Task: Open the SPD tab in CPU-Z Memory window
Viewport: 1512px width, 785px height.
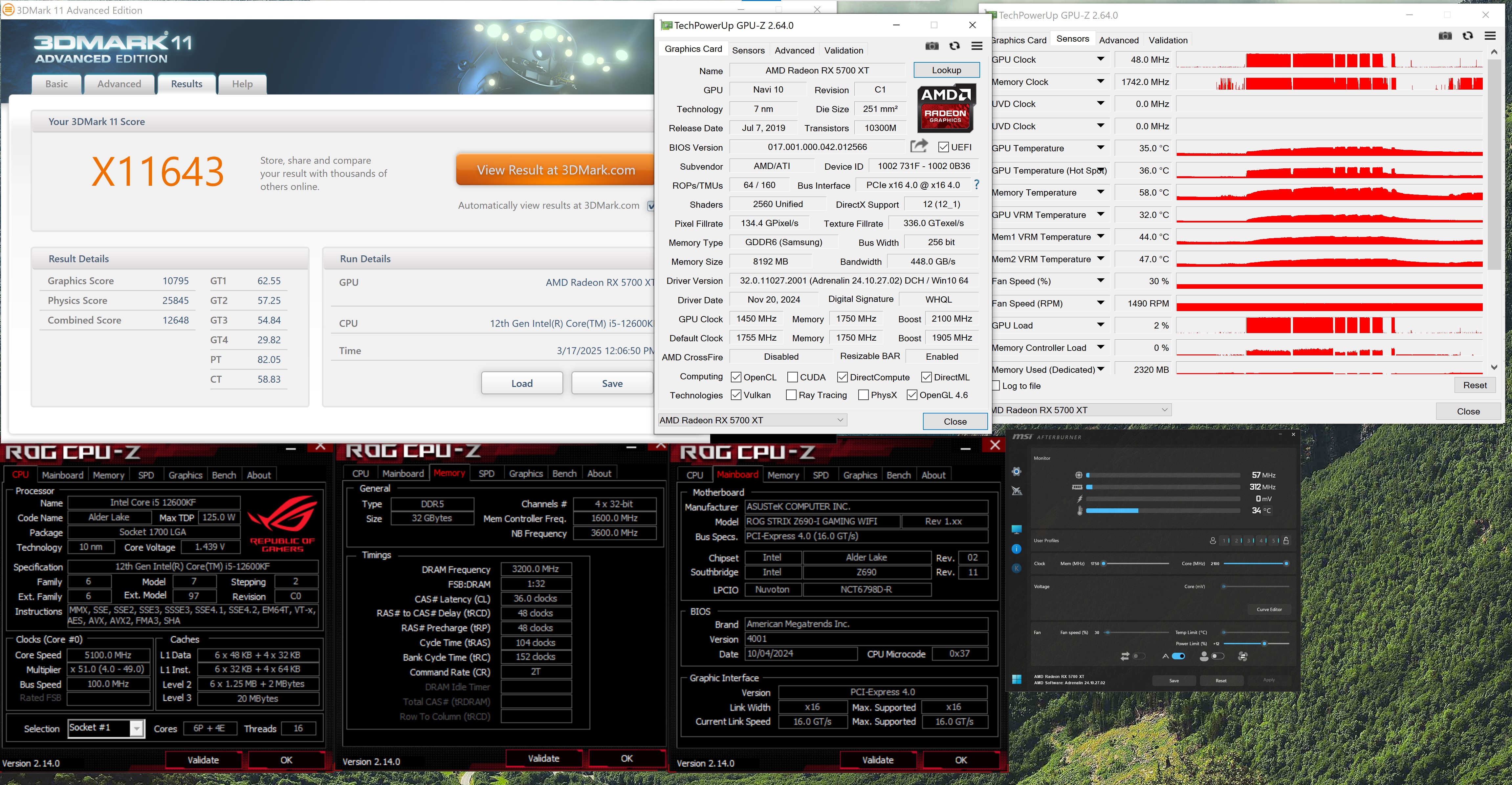Action: point(486,474)
